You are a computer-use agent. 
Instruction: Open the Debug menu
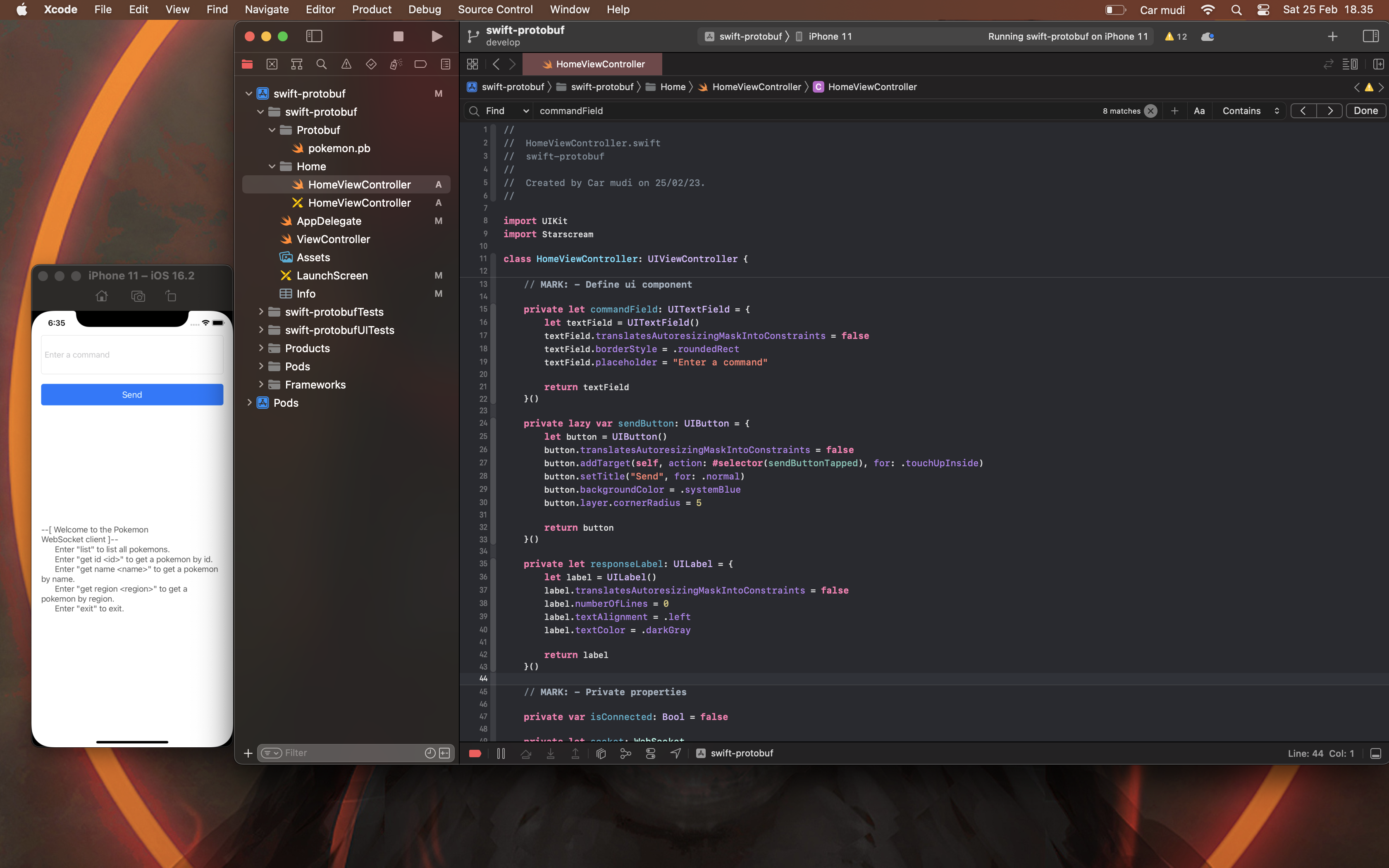[x=424, y=9]
